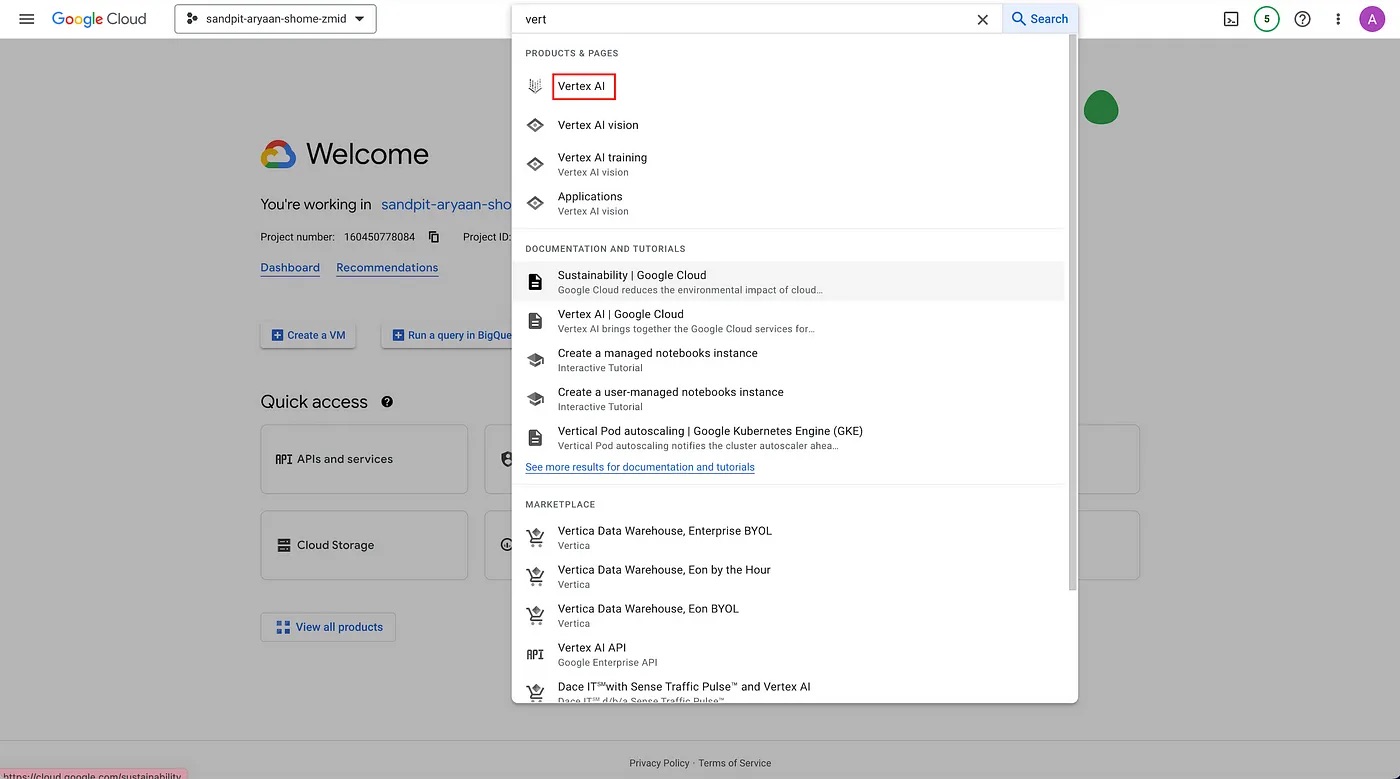
Task: Click document icon beside Sustainability result
Action: point(535,282)
